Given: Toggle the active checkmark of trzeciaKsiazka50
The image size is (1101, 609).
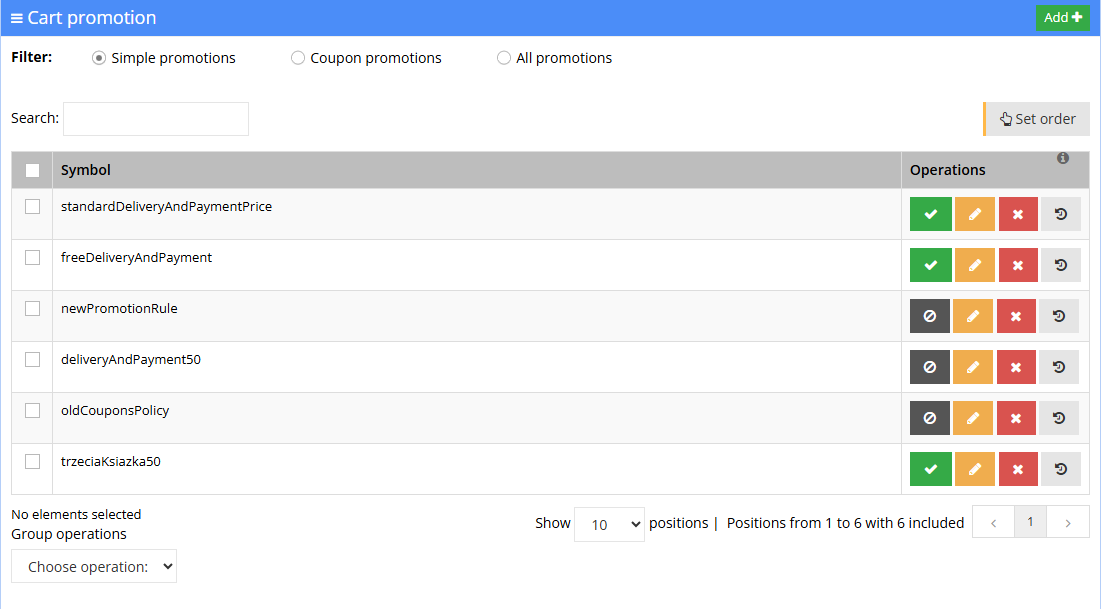Looking at the screenshot, I should point(930,469).
